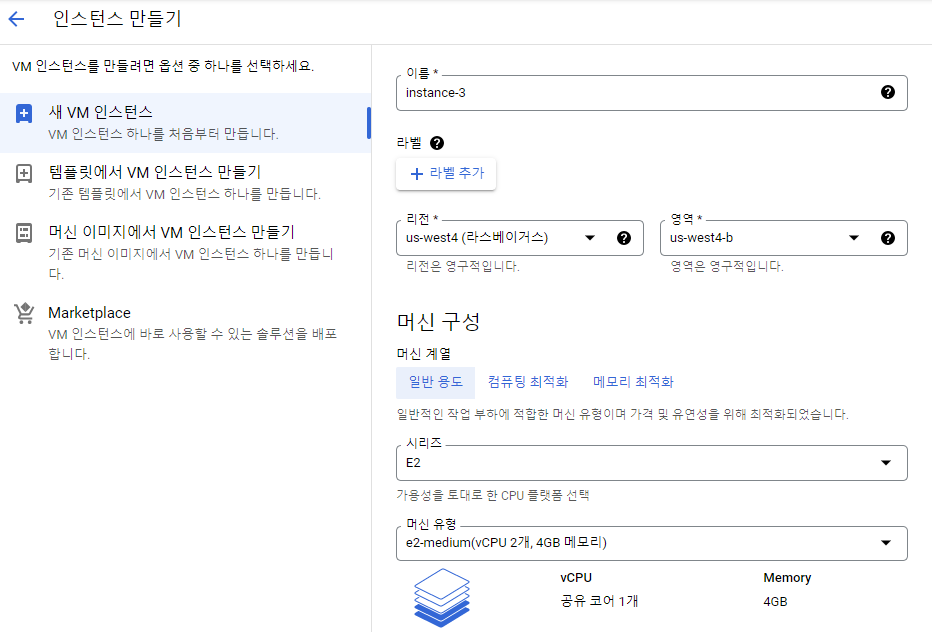Click the 공유 코어 1개 value
The height and width of the screenshot is (632, 932).
click(599, 601)
